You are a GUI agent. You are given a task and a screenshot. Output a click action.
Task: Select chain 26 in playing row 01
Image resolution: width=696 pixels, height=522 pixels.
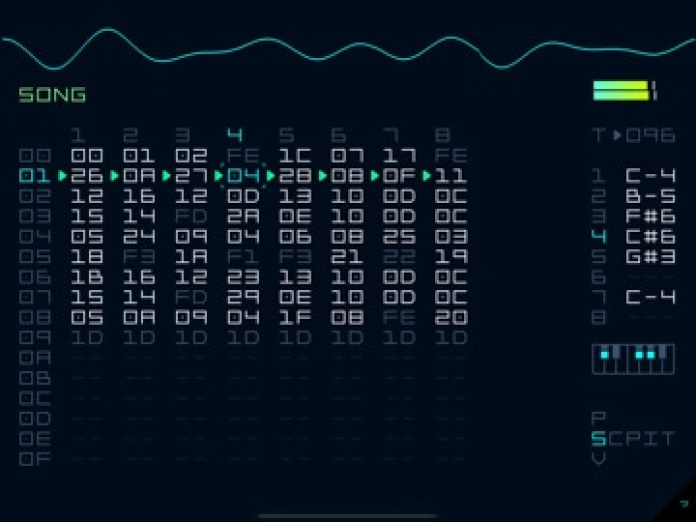coord(87,176)
